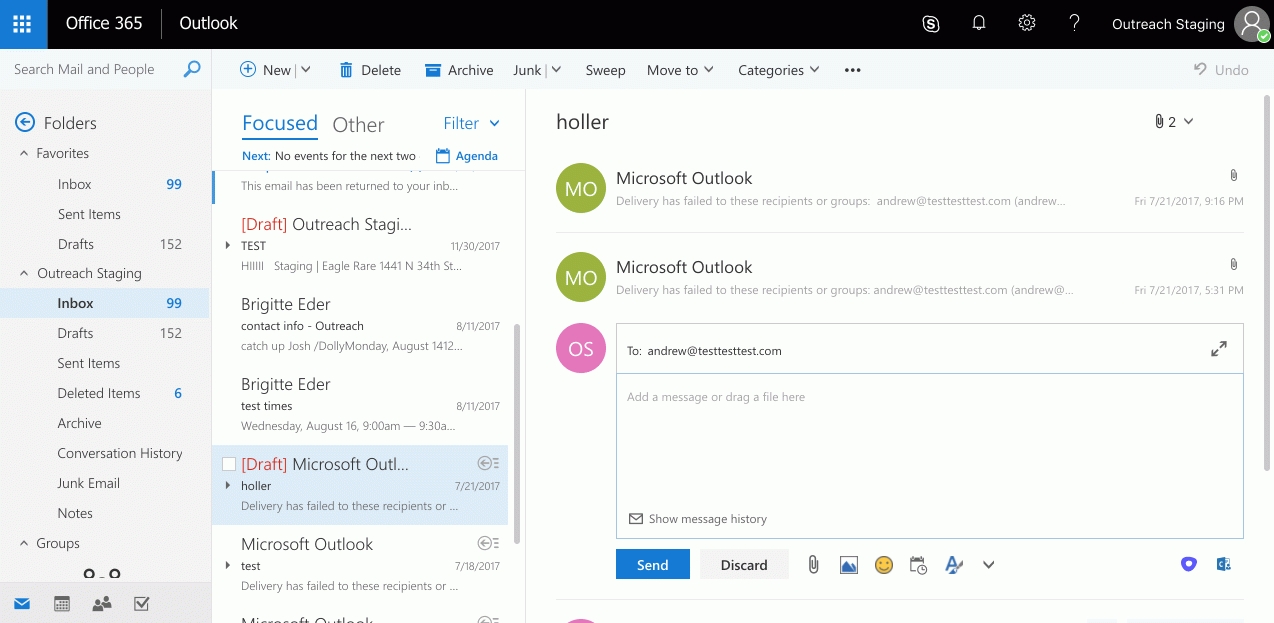1274x623 pixels.
Task: Click the Outlook app name in header
Action: click(x=208, y=23)
